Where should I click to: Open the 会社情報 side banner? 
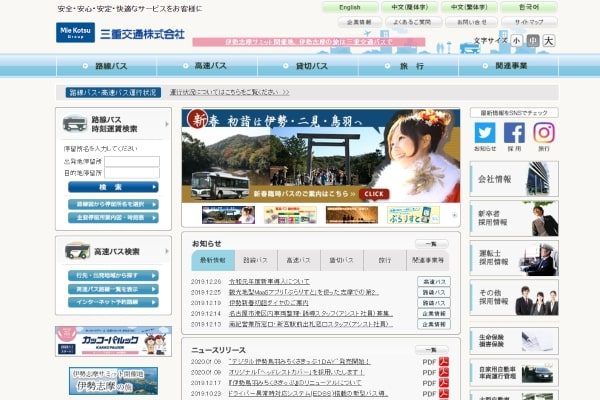(514, 179)
